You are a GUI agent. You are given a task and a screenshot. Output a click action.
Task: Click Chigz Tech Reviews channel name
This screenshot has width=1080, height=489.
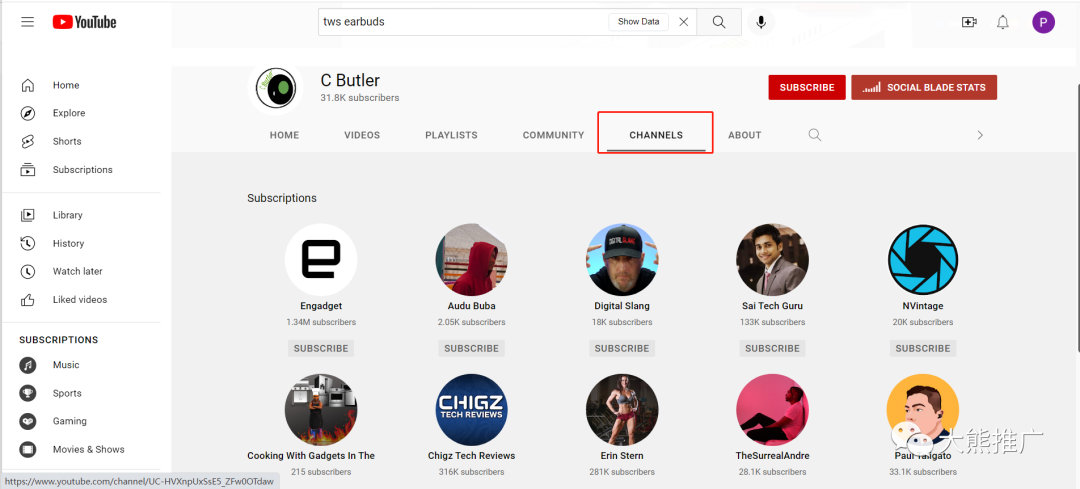471,456
